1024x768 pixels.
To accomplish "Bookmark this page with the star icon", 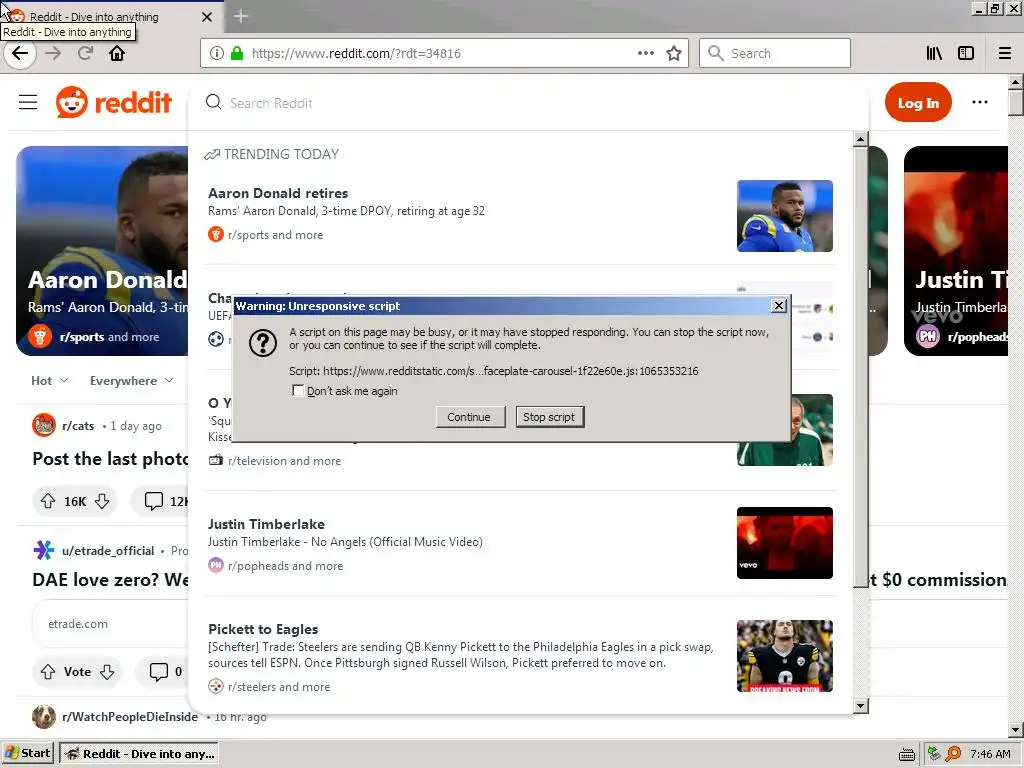I will click(x=674, y=54).
